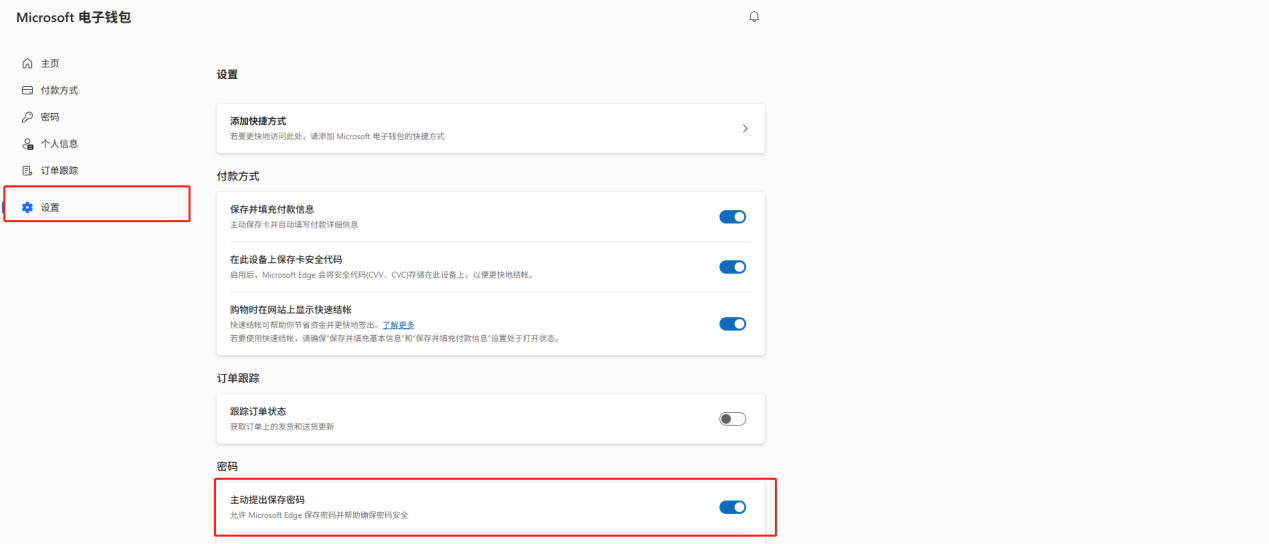
Task: Select 个人信息 in the sidebar
Action: click(x=59, y=144)
